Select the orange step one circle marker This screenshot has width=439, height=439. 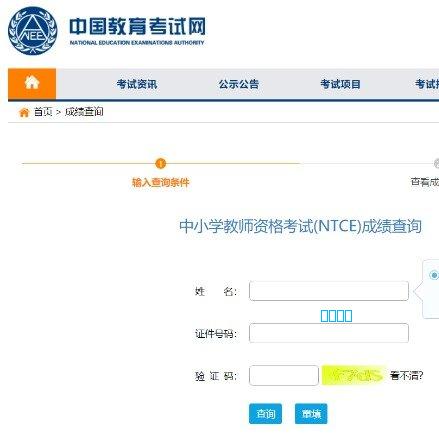(161, 163)
